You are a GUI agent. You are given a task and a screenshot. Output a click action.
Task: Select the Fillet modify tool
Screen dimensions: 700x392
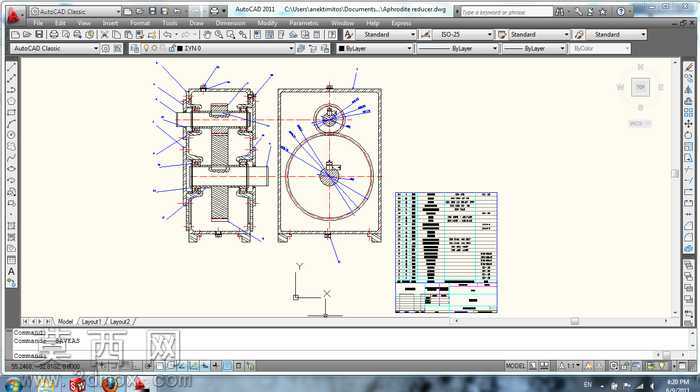point(689,237)
